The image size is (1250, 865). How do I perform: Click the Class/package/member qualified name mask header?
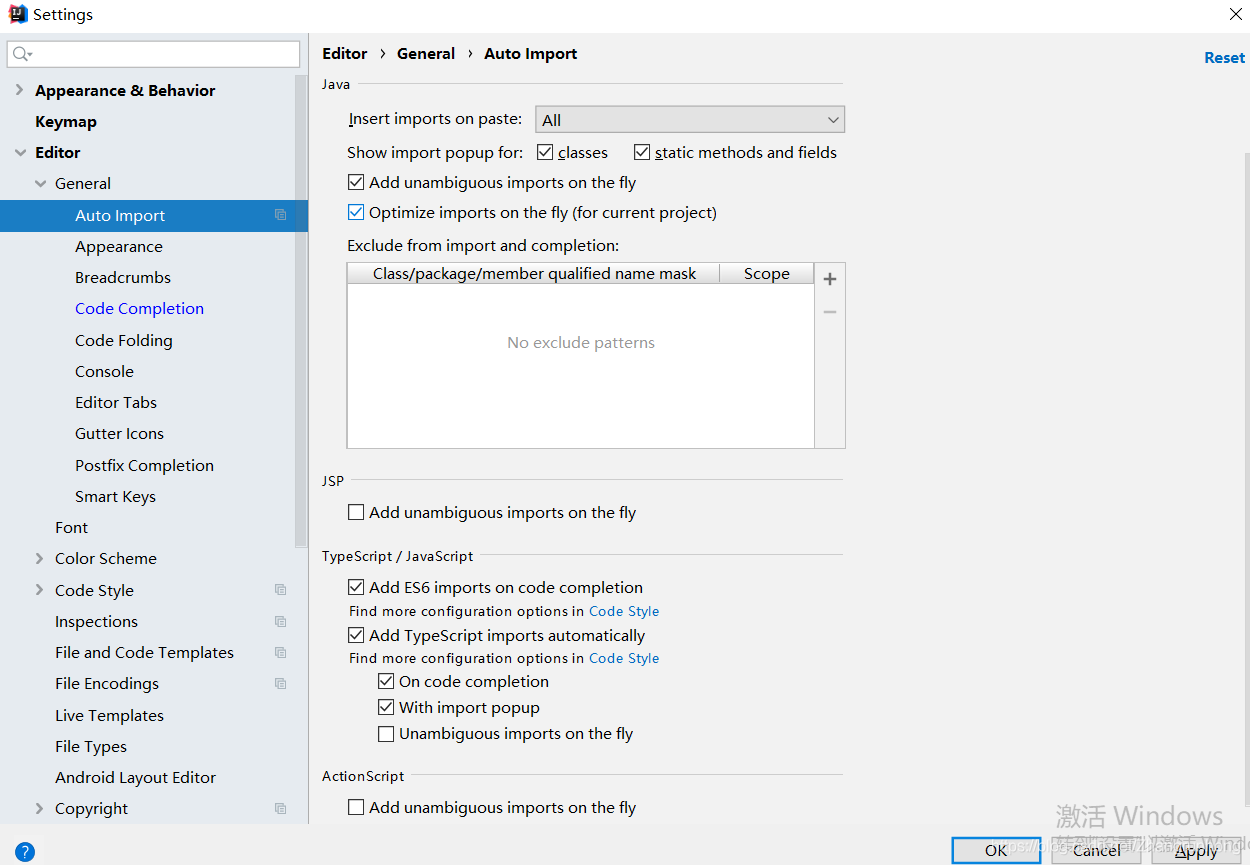click(534, 274)
